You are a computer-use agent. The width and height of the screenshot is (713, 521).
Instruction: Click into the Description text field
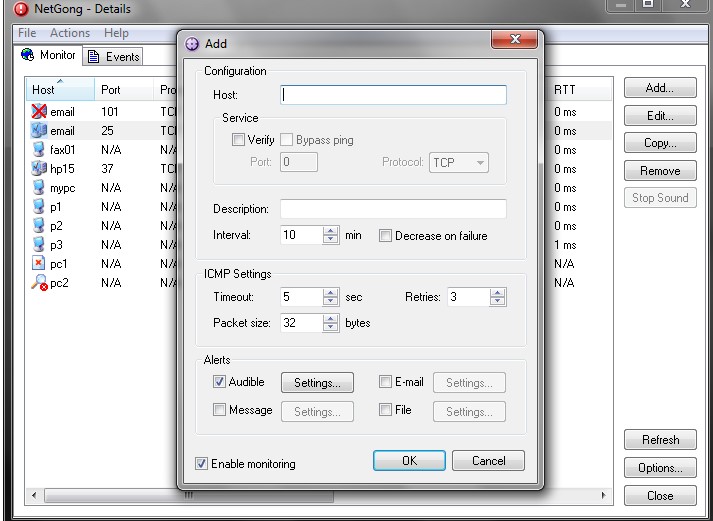click(393, 209)
